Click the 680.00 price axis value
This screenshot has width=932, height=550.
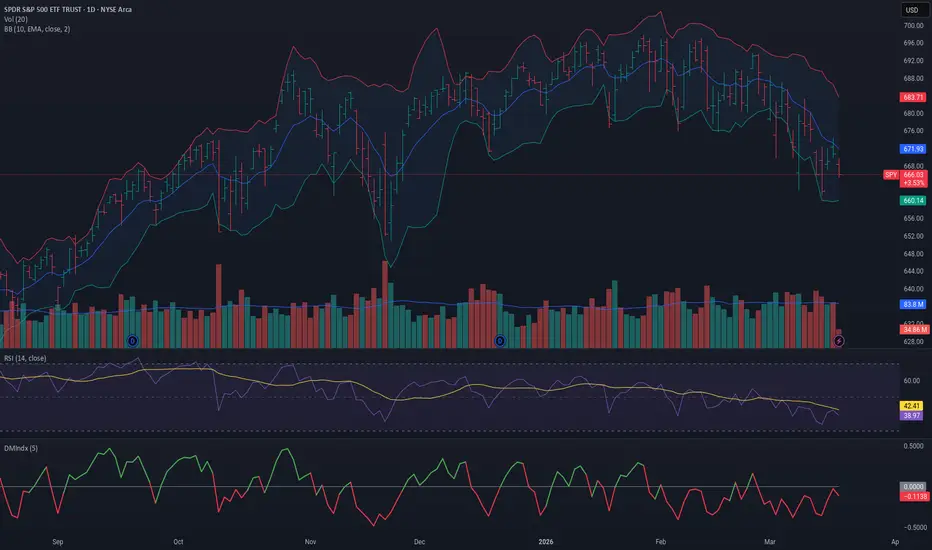point(913,113)
